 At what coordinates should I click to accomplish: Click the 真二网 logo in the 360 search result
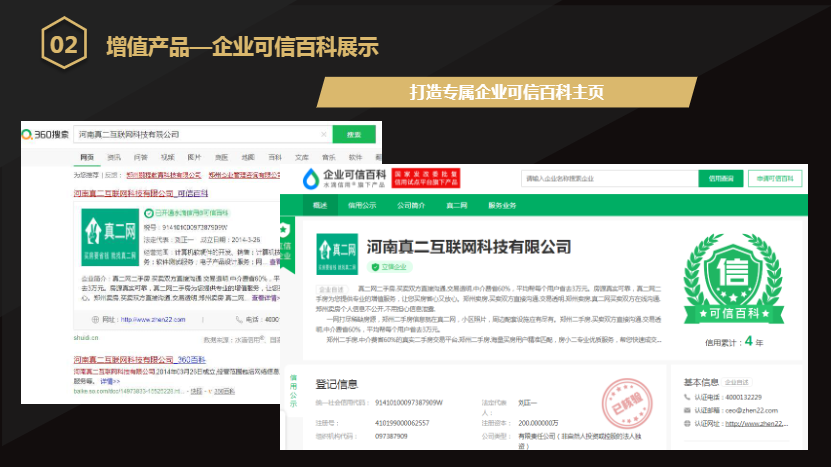click(x=110, y=237)
